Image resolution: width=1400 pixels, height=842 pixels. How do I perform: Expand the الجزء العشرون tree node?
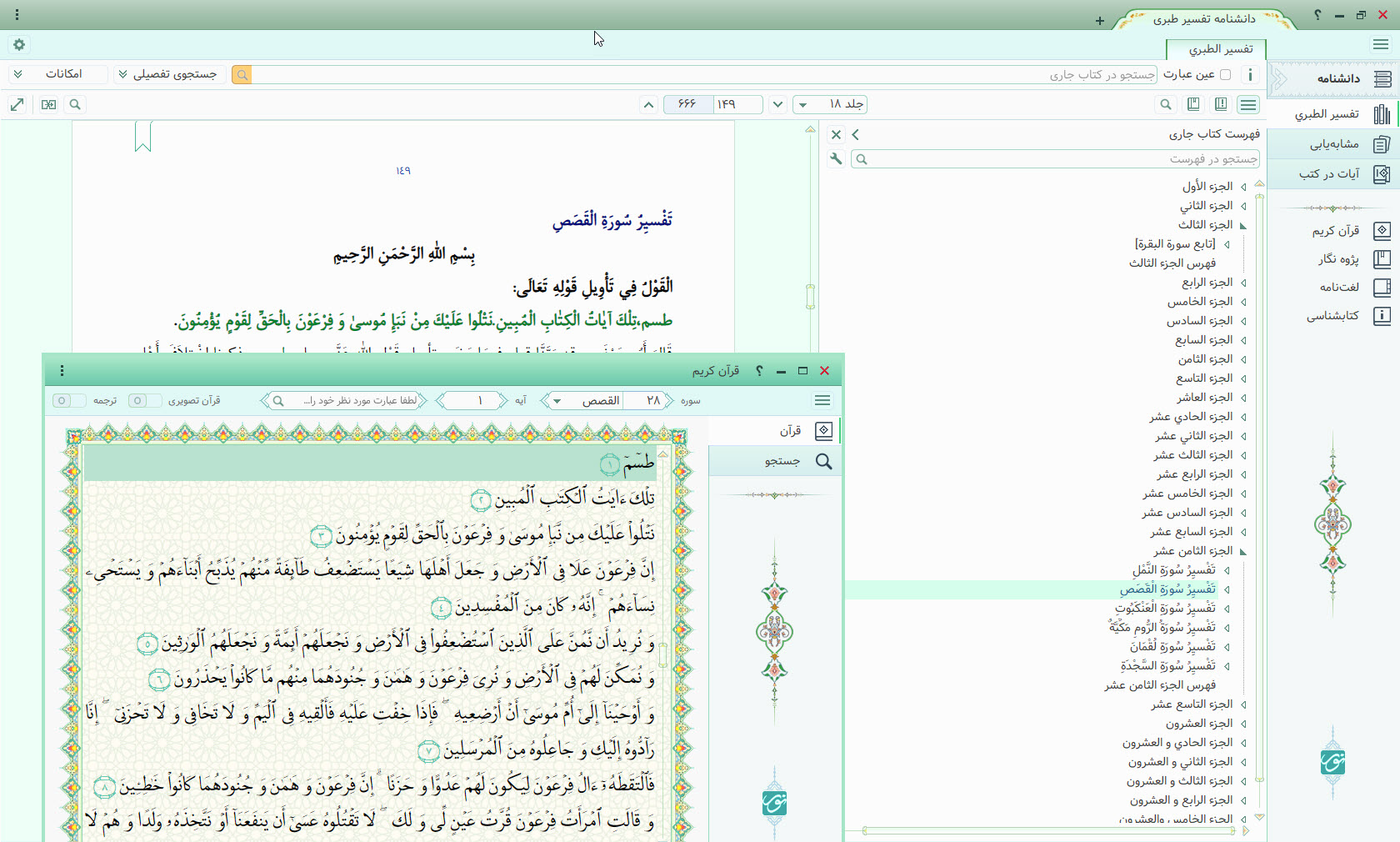pyautogui.click(x=1243, y=724)
